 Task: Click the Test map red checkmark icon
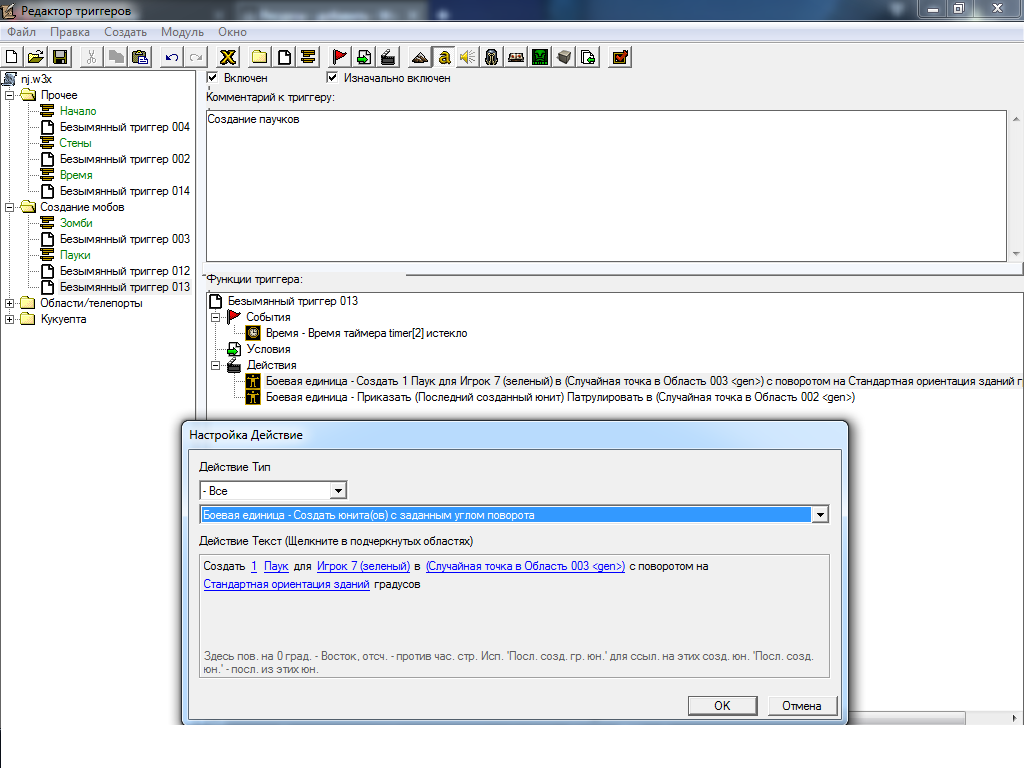pos(620,57)
